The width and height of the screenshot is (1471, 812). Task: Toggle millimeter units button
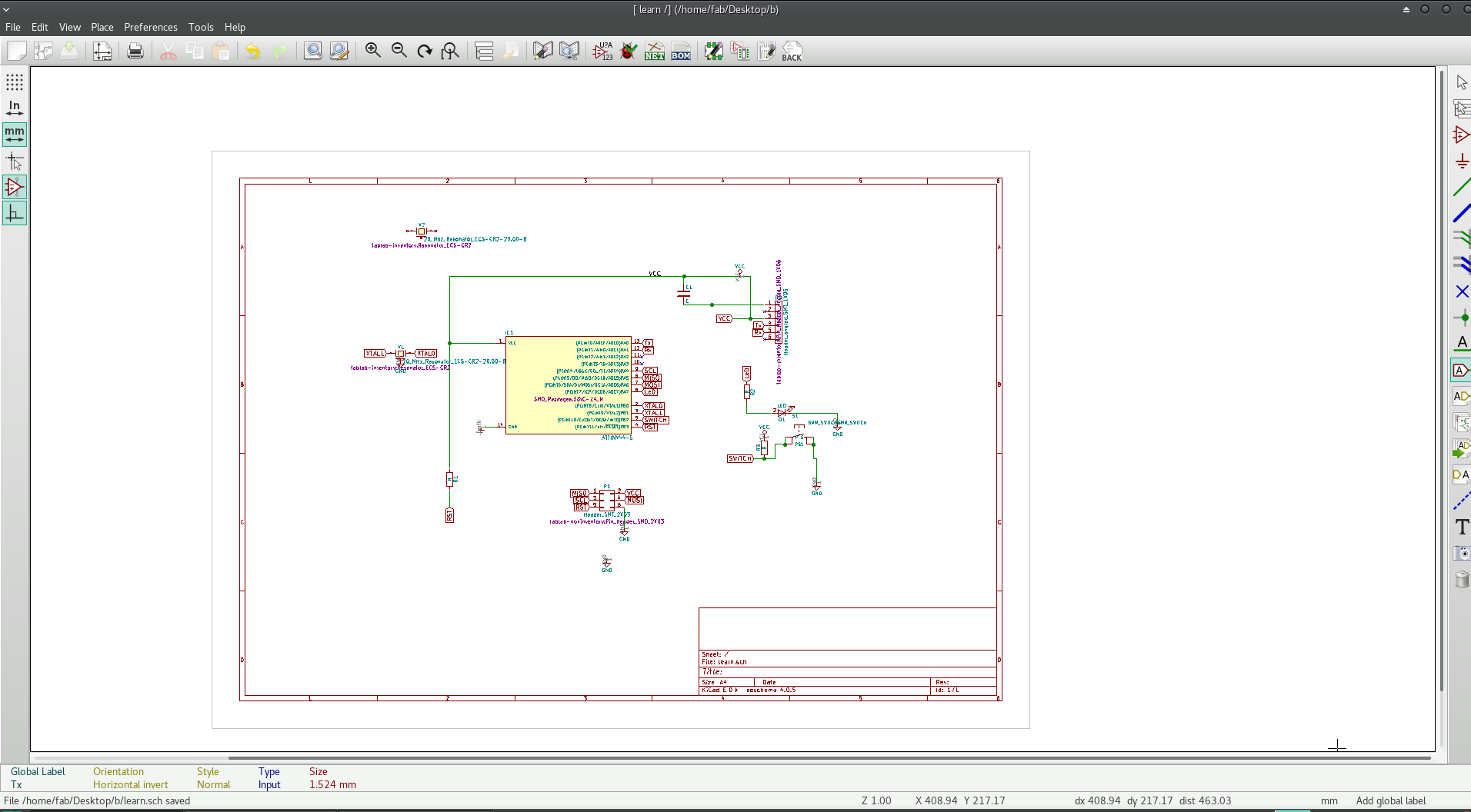click(x=15, y=135)
